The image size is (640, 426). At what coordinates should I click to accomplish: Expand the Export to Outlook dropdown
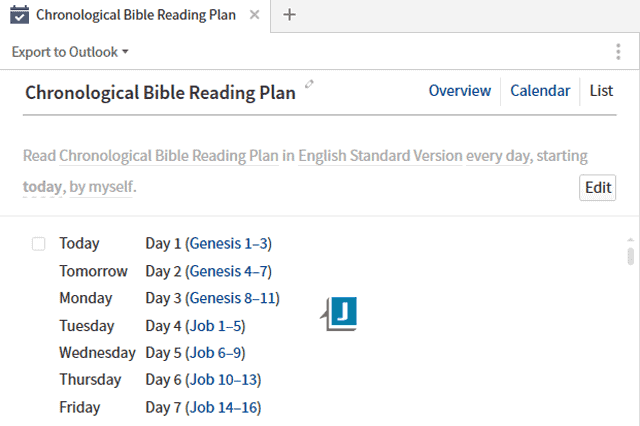(70, 52)
